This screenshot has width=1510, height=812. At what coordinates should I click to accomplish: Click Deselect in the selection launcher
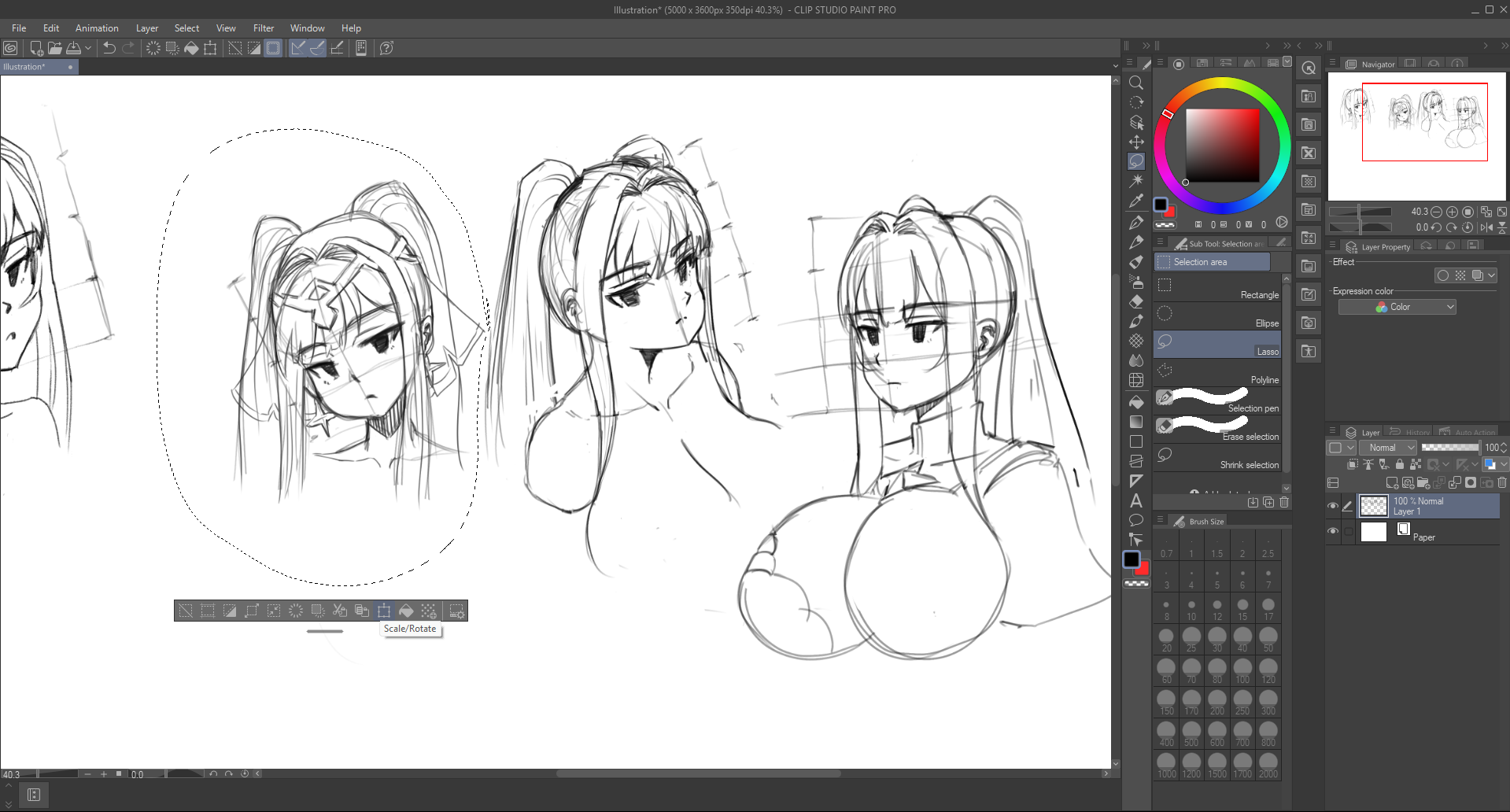[x=186, y=611]
